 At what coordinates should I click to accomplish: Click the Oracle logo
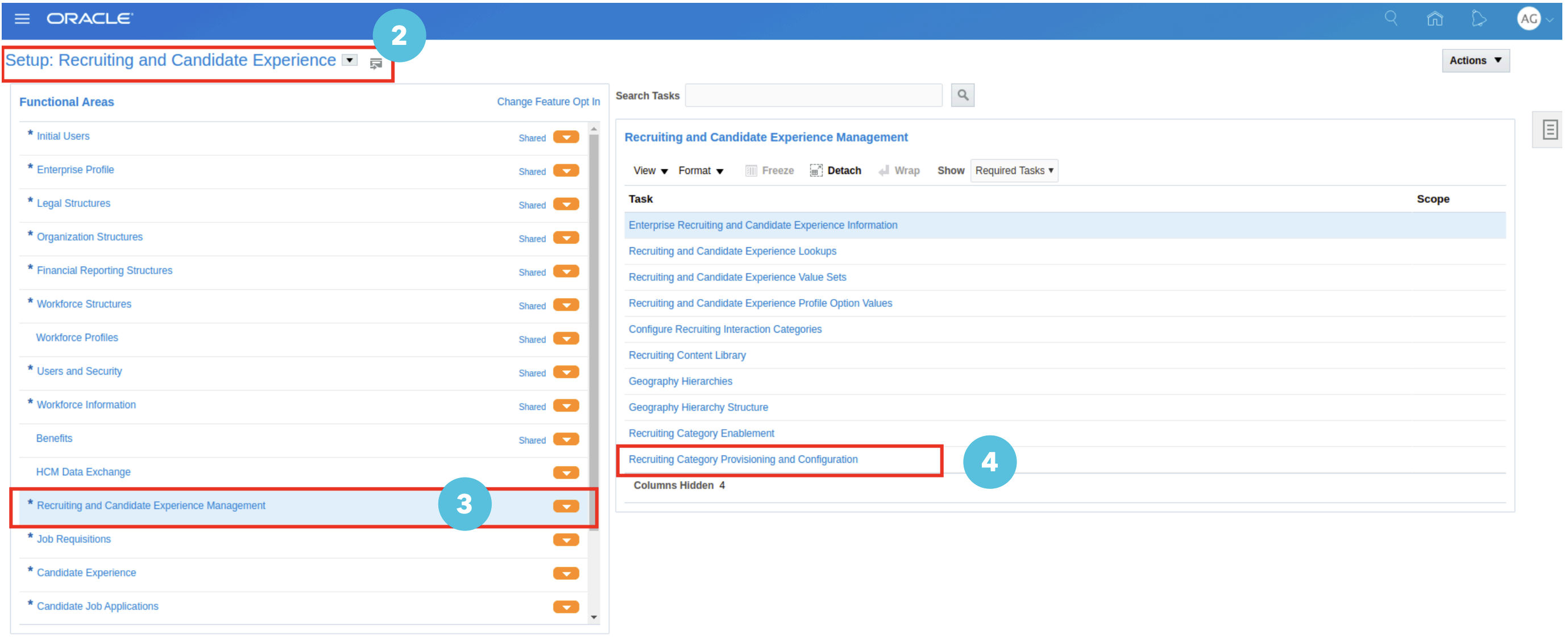point(90,19)
